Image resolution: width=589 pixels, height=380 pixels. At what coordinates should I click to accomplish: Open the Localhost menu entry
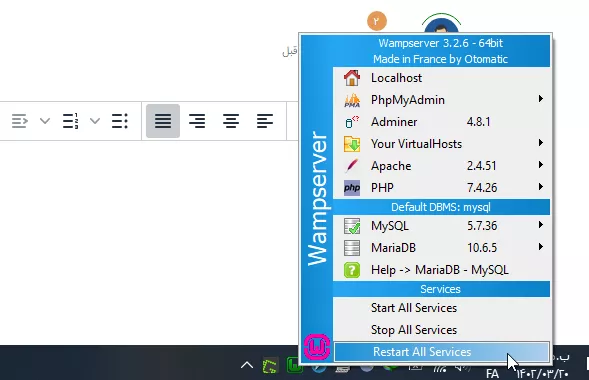pos(441,78)
